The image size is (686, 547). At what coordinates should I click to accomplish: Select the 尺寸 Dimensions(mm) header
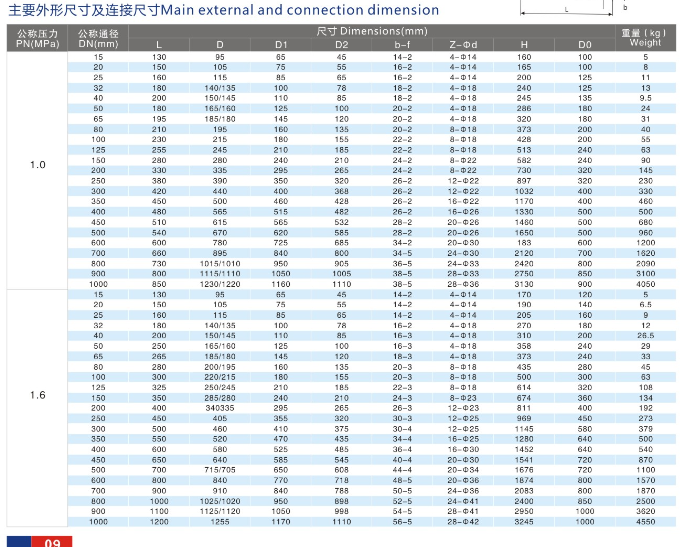tap(371, 31)
